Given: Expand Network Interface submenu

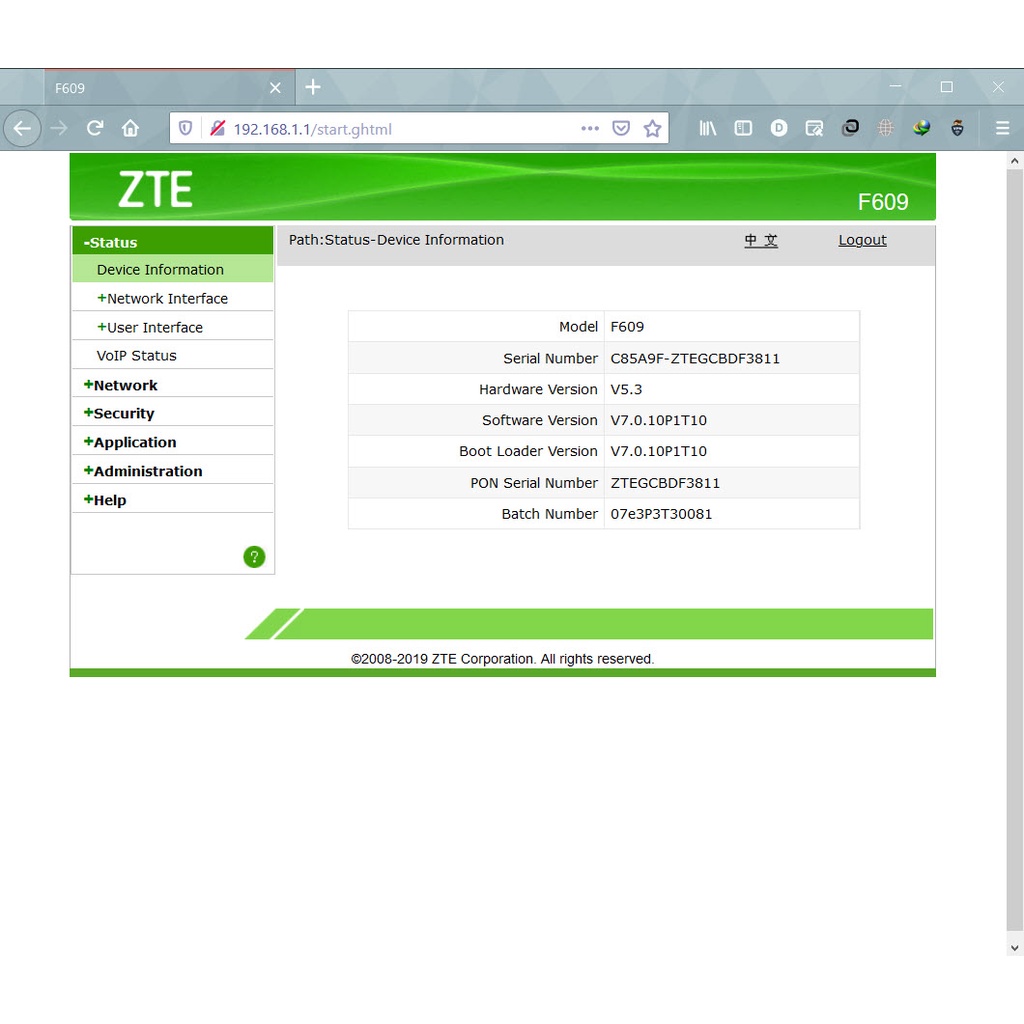Looking at the screenshot, I should point(166,298).
